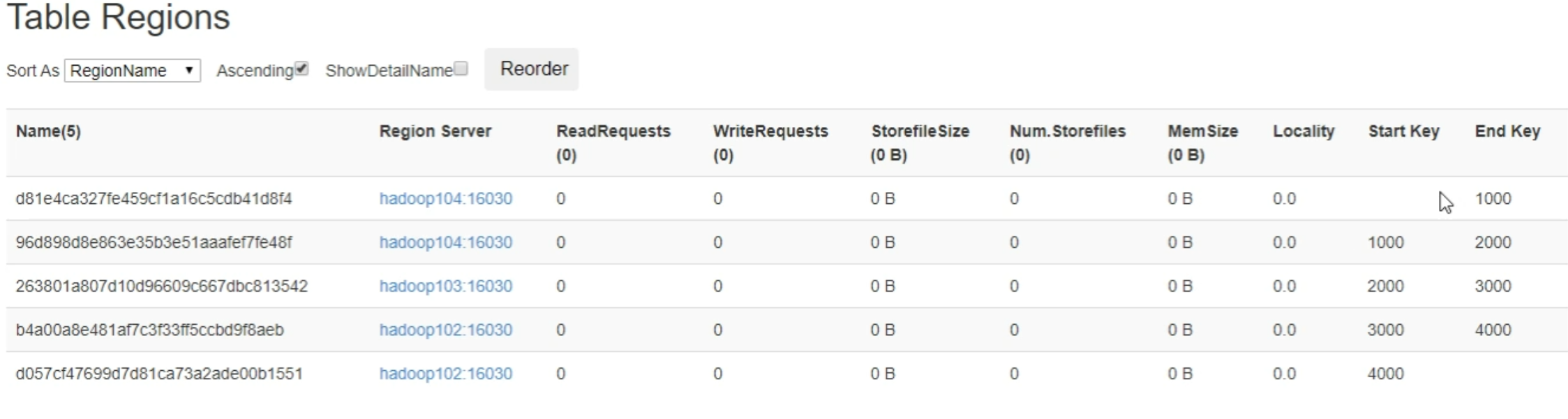Click the Locality column header
The height and width of the screenshot is (419, 1568).
point(1303,131)
